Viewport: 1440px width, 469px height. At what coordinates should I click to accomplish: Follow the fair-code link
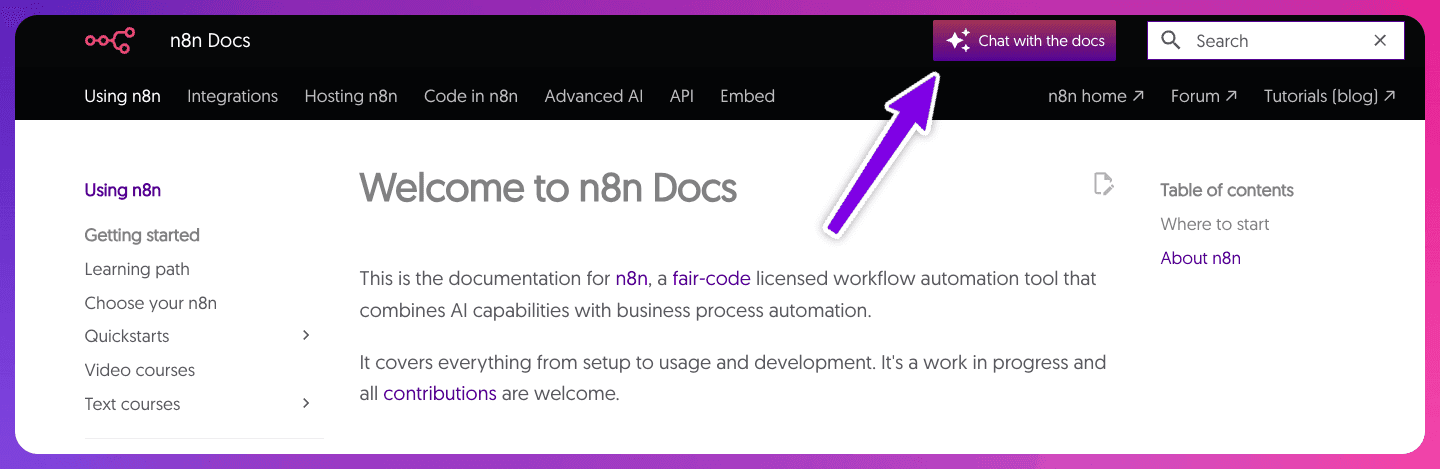pyautogui.click(x=711, y=278)
